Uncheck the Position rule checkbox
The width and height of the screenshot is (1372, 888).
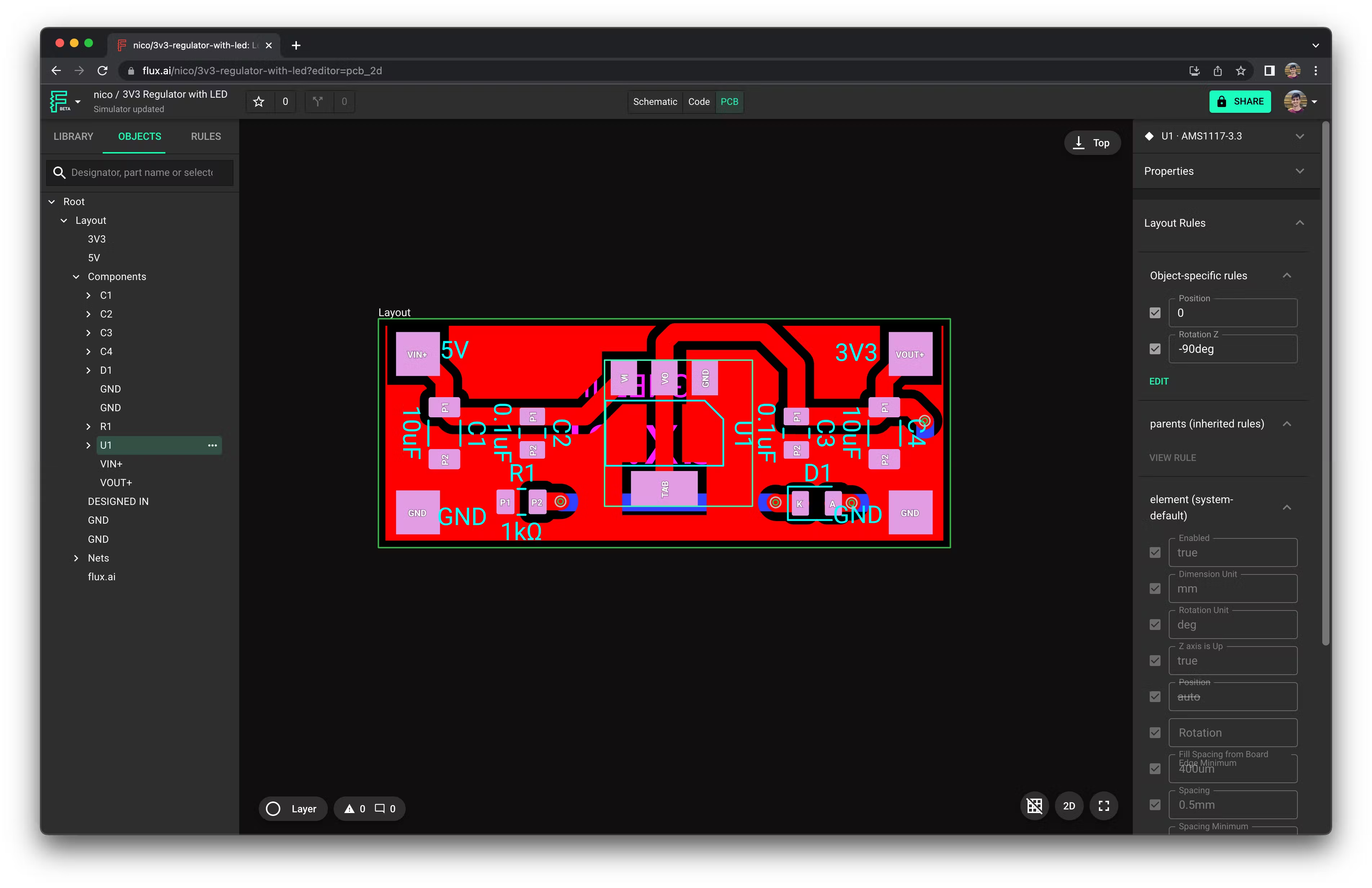[x=1155, y=312]
